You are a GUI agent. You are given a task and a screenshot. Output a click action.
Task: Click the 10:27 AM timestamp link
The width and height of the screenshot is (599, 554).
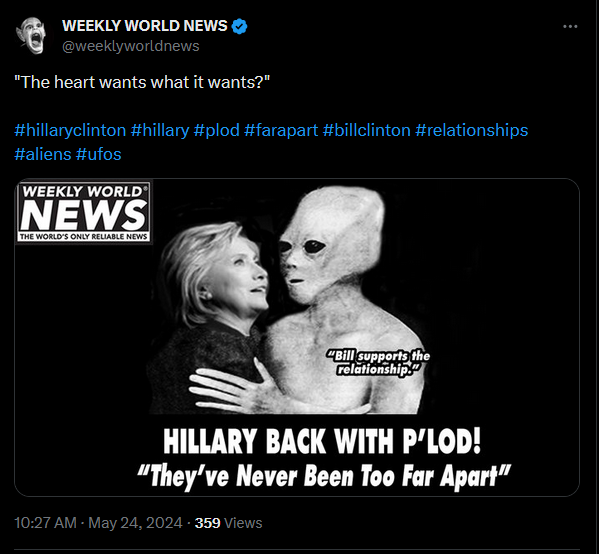(45, 523)
